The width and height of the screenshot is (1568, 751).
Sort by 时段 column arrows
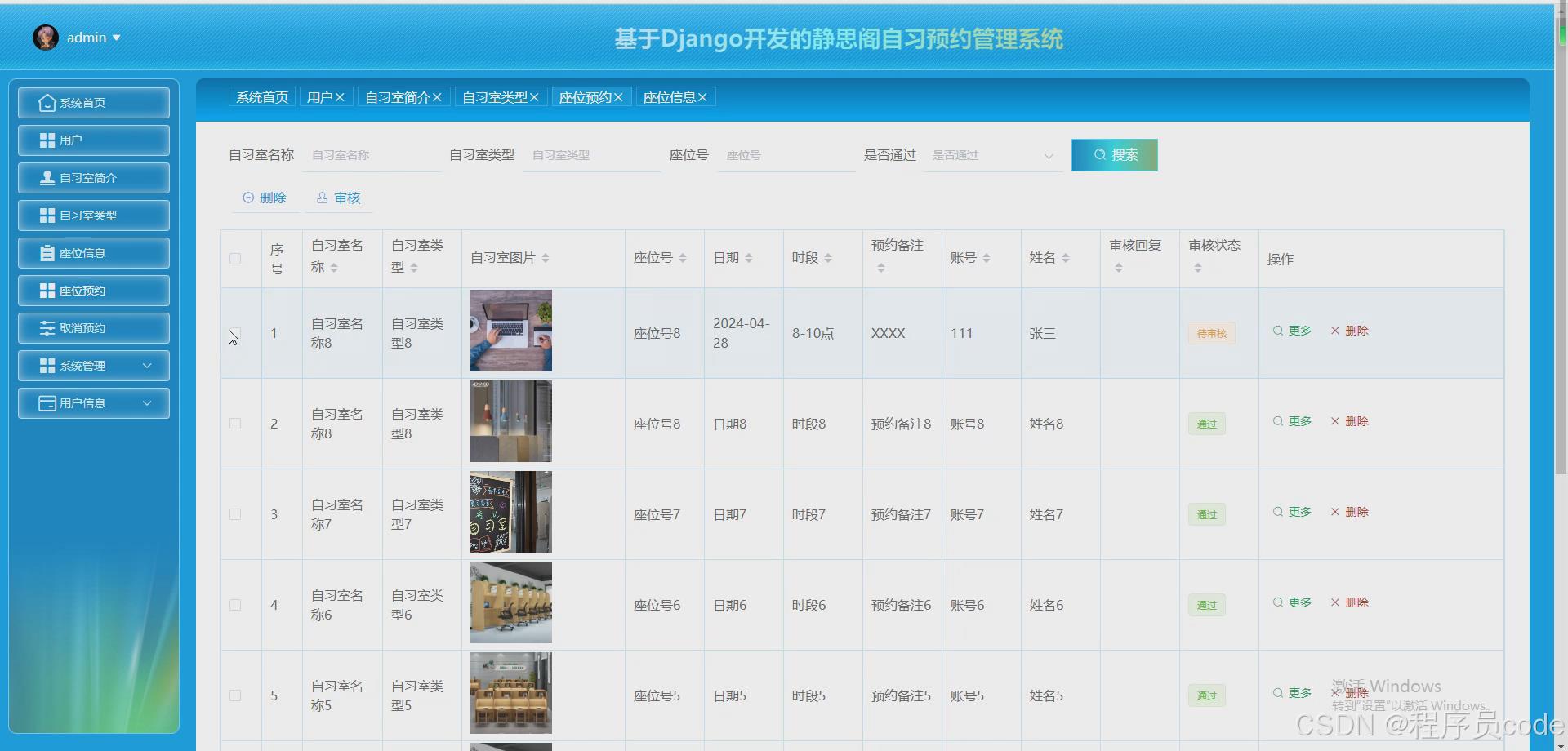(828, 258)
